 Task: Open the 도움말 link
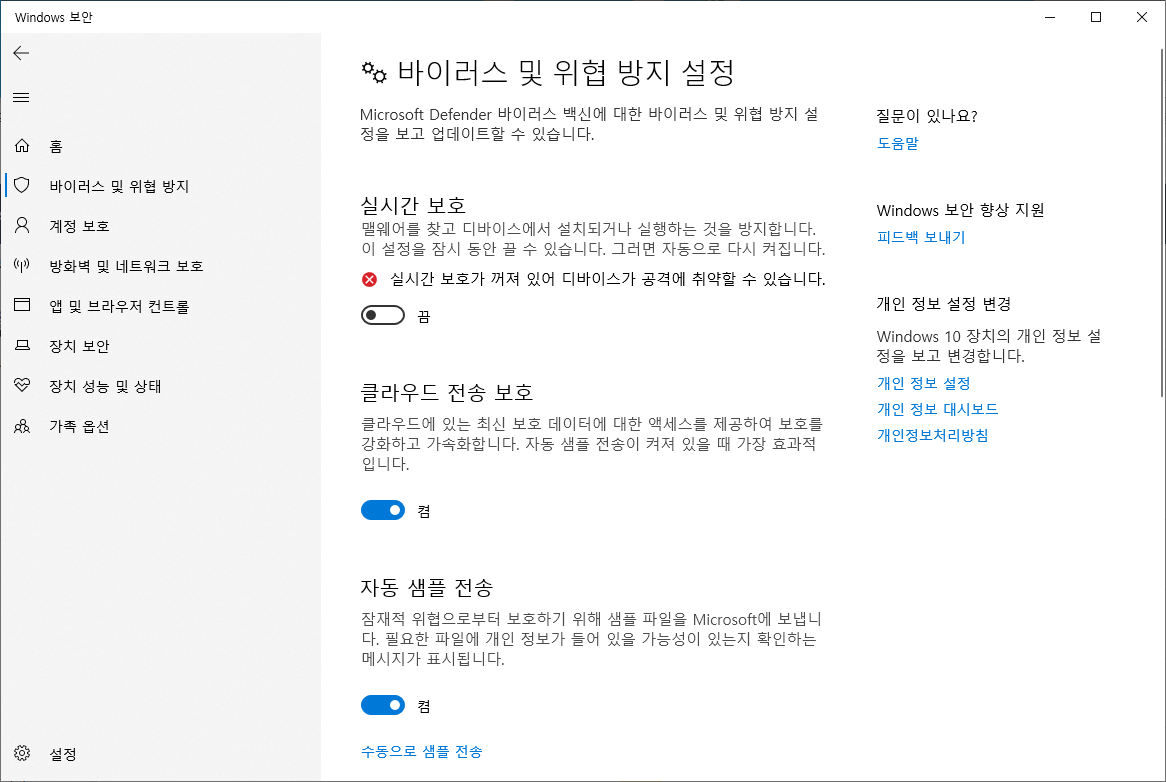click(898, 143)
